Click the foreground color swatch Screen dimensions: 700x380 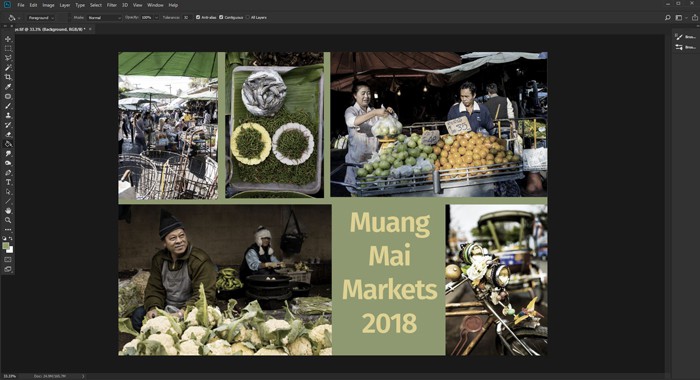tap(6, 246)
